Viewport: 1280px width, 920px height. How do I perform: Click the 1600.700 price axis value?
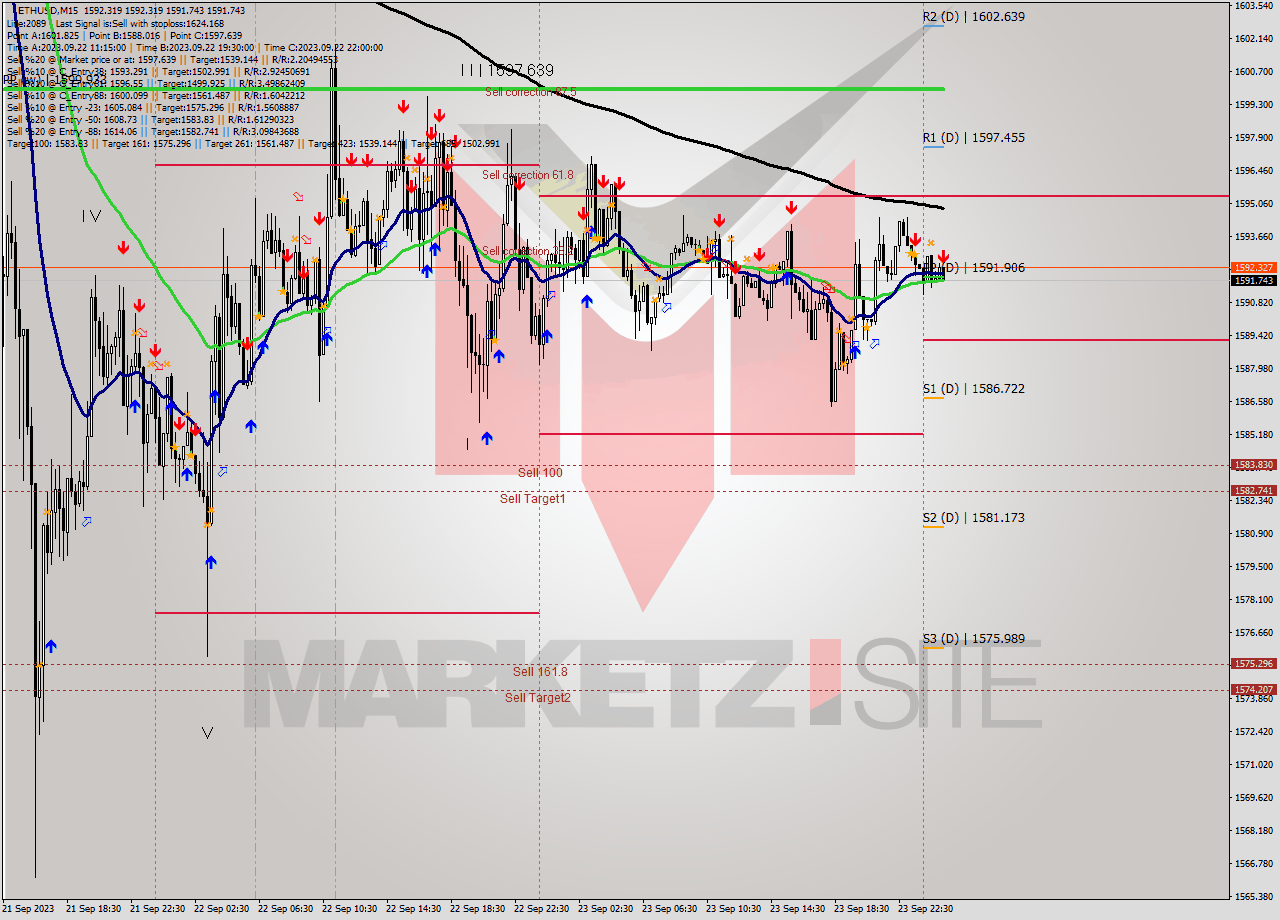click(x=1254, y=72)
